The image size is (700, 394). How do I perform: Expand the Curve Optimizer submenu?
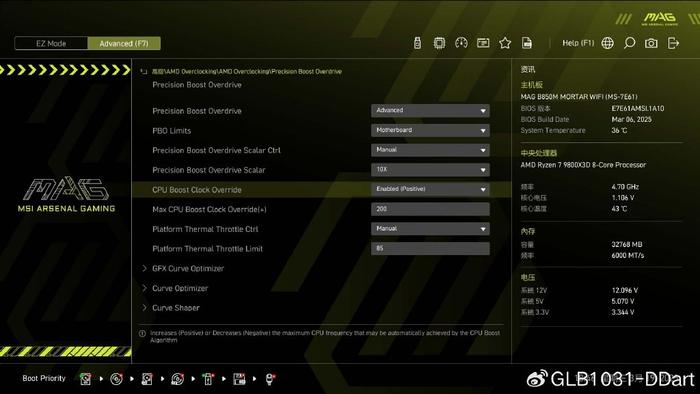point(180,288)
